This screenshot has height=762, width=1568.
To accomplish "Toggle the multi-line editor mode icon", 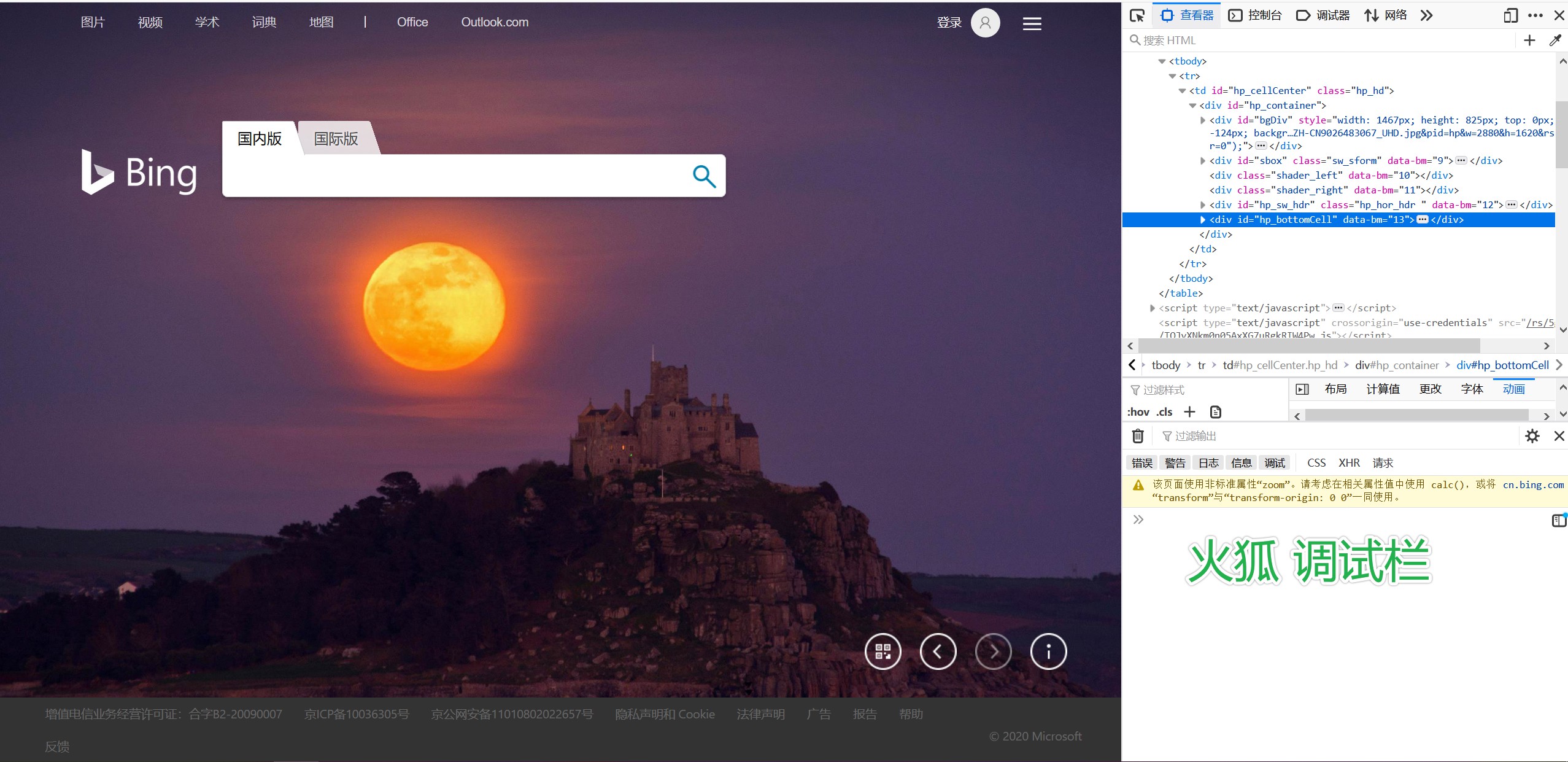I will (x=1559, y=521).
